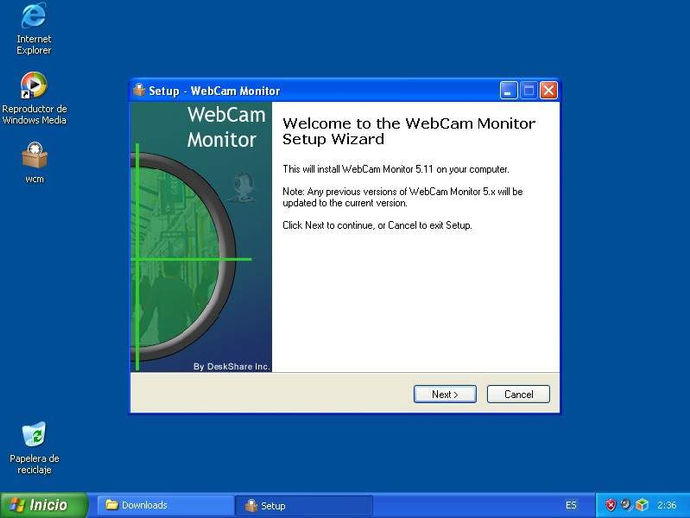Select the wcm installer desktop icon
Screen dimensions: 690x518
[x=34, y=162]
